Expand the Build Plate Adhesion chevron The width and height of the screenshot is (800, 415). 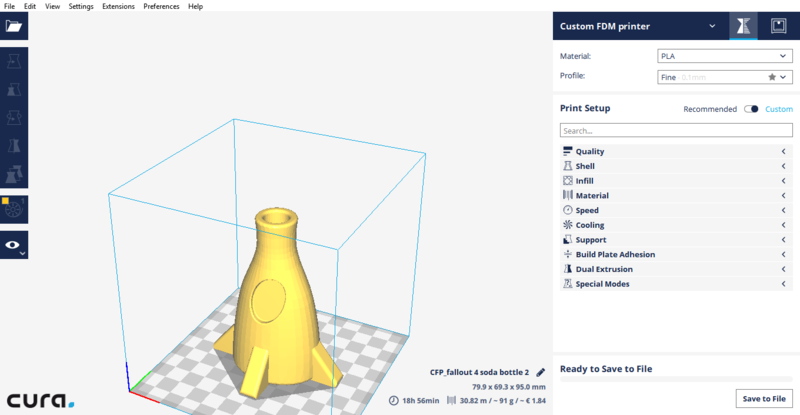click(783, 254)
